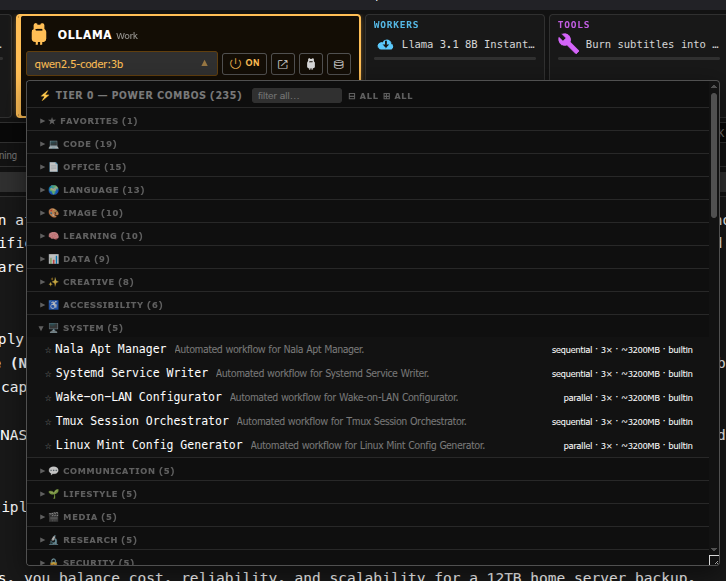Select the Systemd Service Writer combo
The width and height of the screenshot is (726, 581).
click(x=368, y=374)
